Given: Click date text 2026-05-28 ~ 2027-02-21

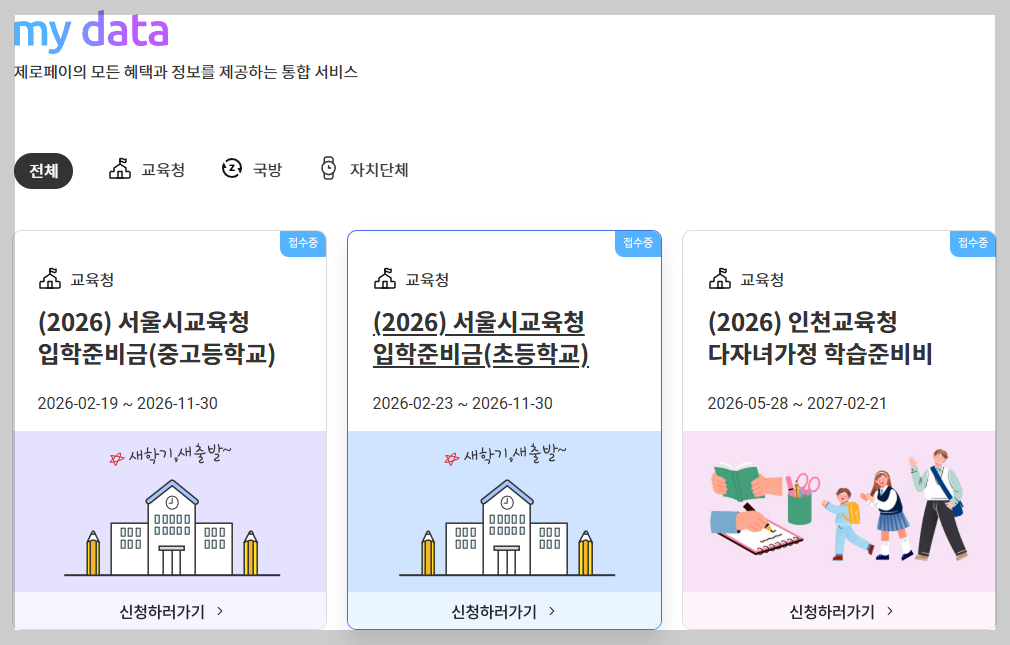Looking at the screenshot, I should (x=797, y=403).
